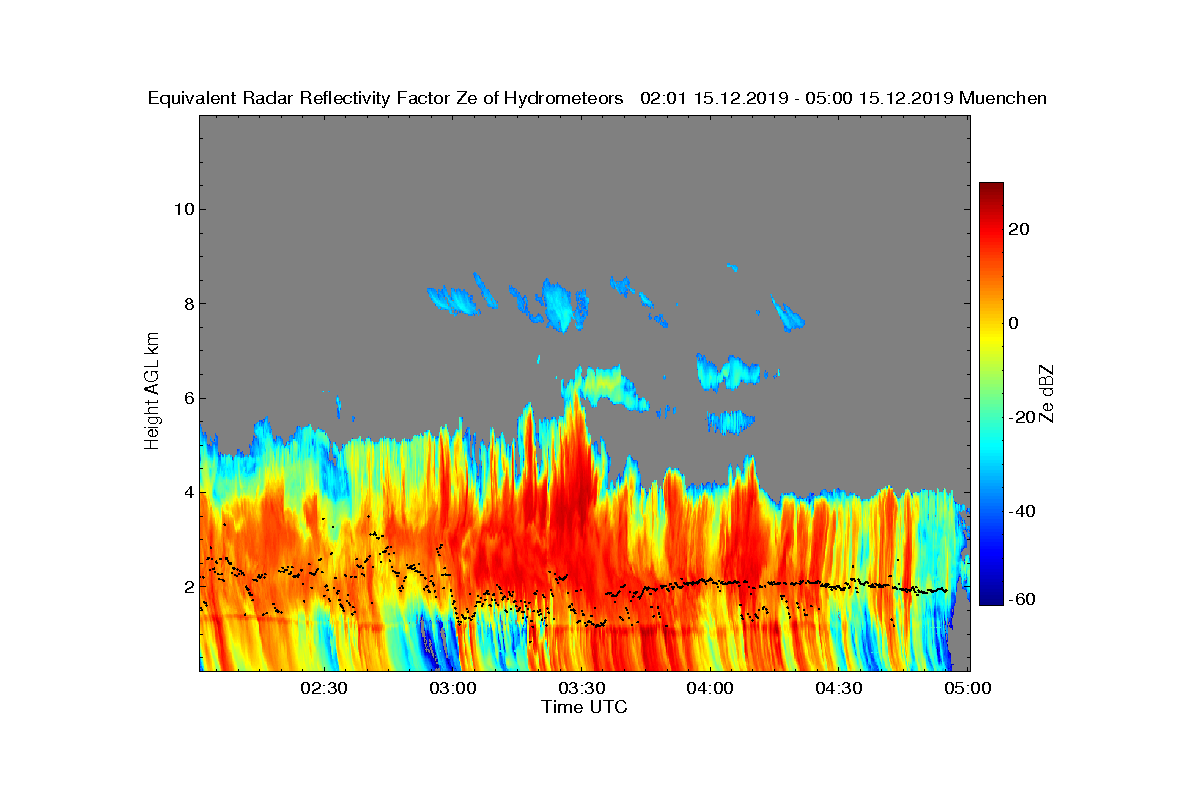Click the Height AGL km axis title
The width and height of the screenshot is (1200, 800).
coord(152,392)
